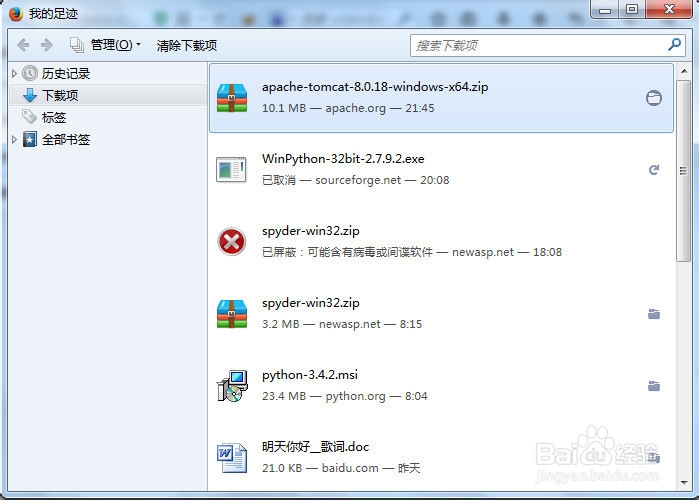
Task: Focus the 搜索下载项 search field
Action: 547,45
